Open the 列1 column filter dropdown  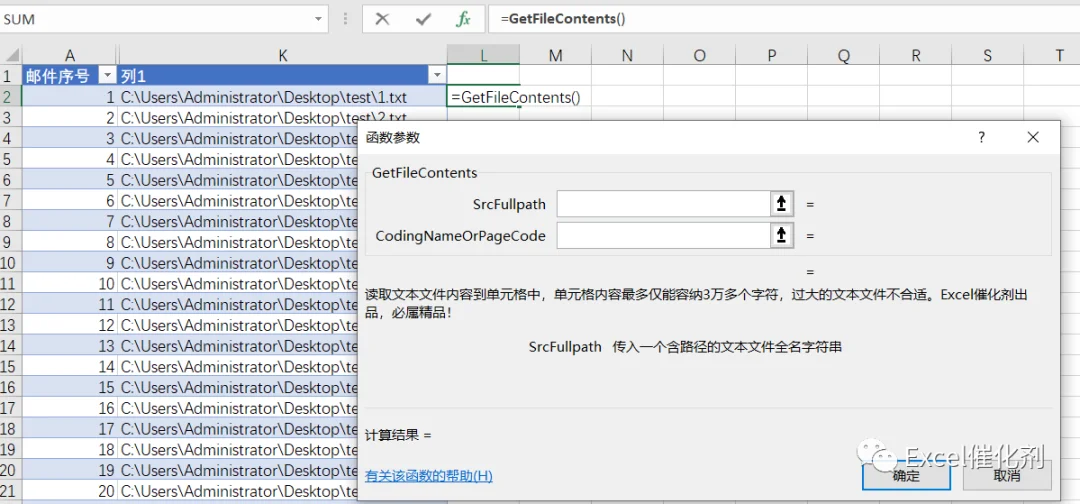437,76
